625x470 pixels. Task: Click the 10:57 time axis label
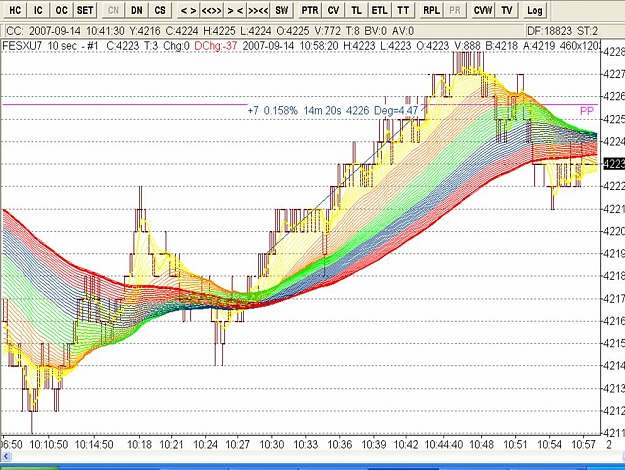584,444
